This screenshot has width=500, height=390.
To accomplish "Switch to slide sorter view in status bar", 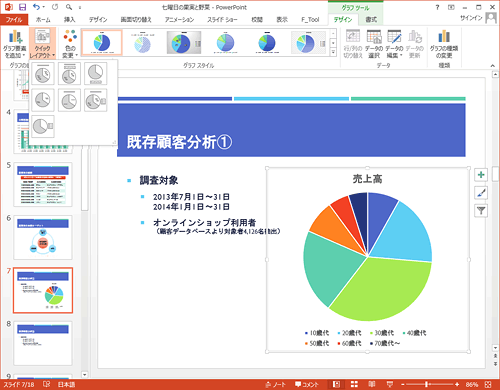I will point(354,384).
